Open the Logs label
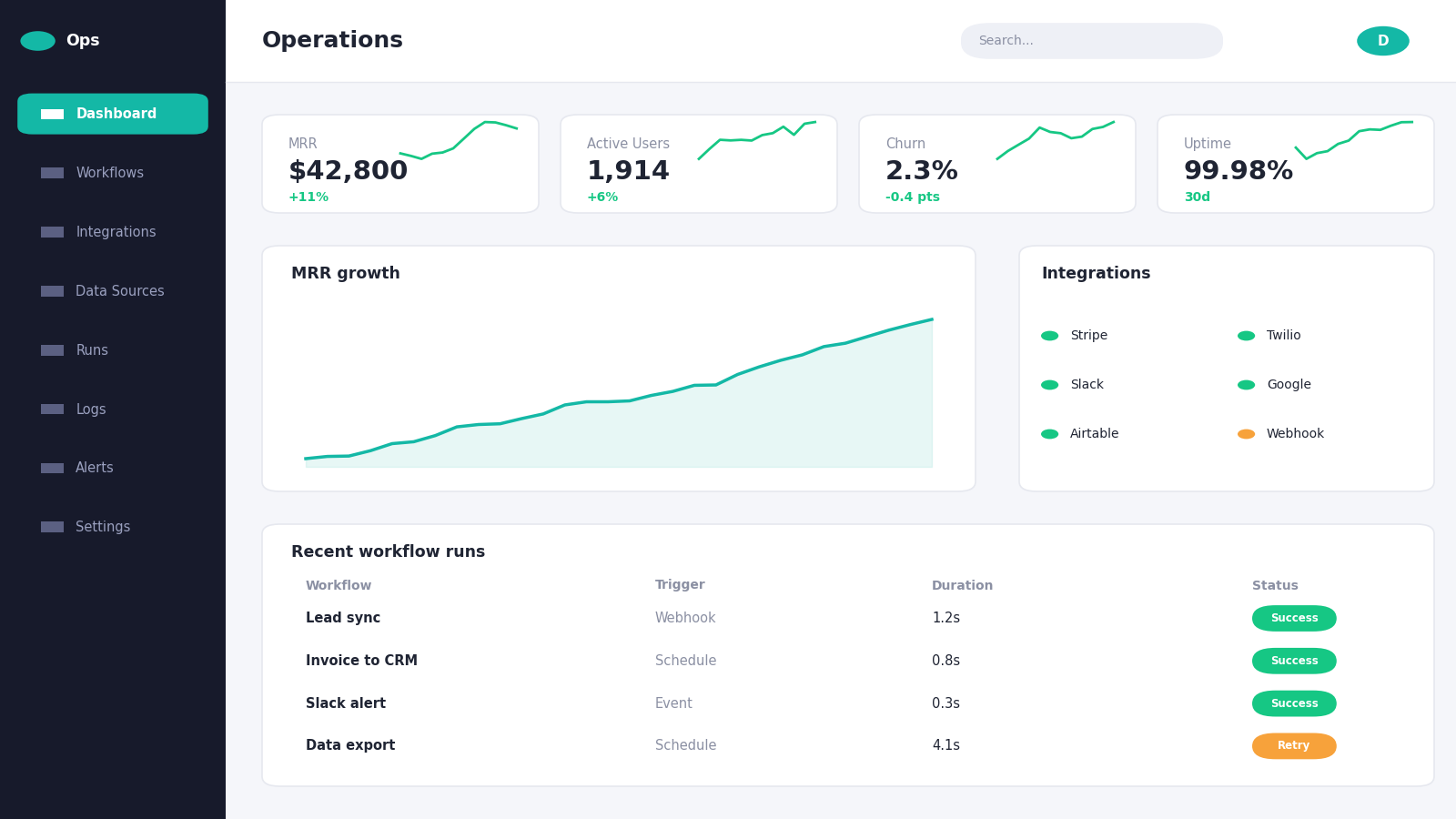 pos(91,409)
